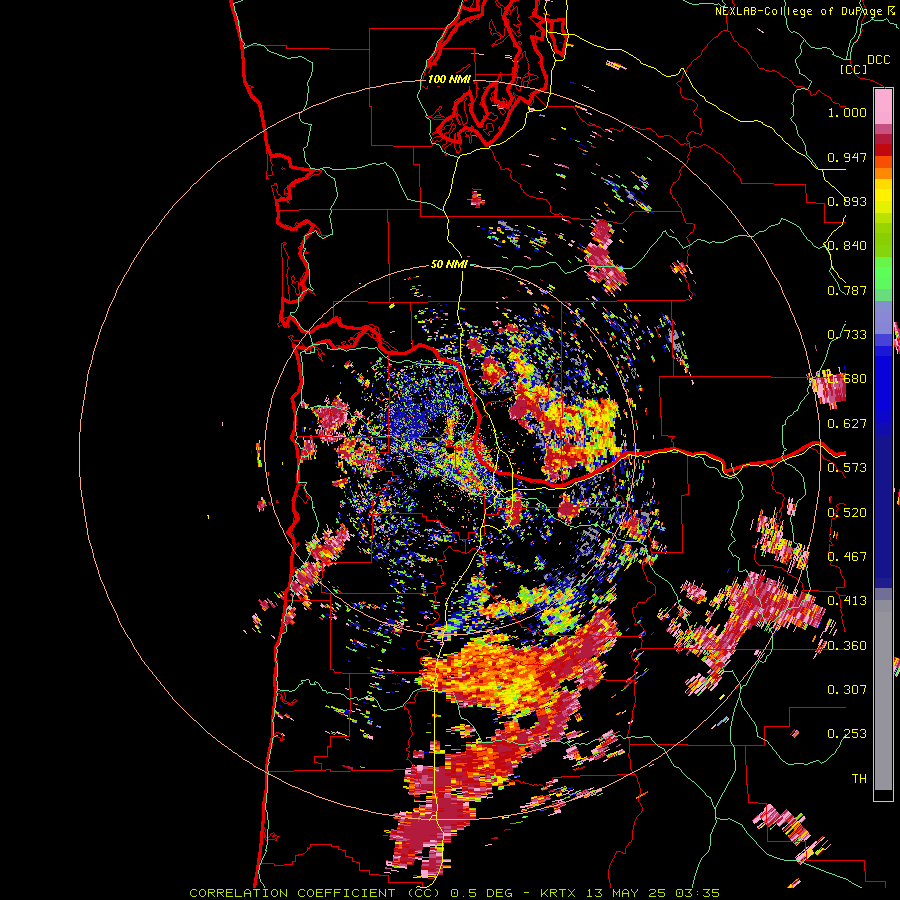900x900 pixels.
Task: Click the 0.680 scale label
Action: pyautogui.click(x=847, y=379)
